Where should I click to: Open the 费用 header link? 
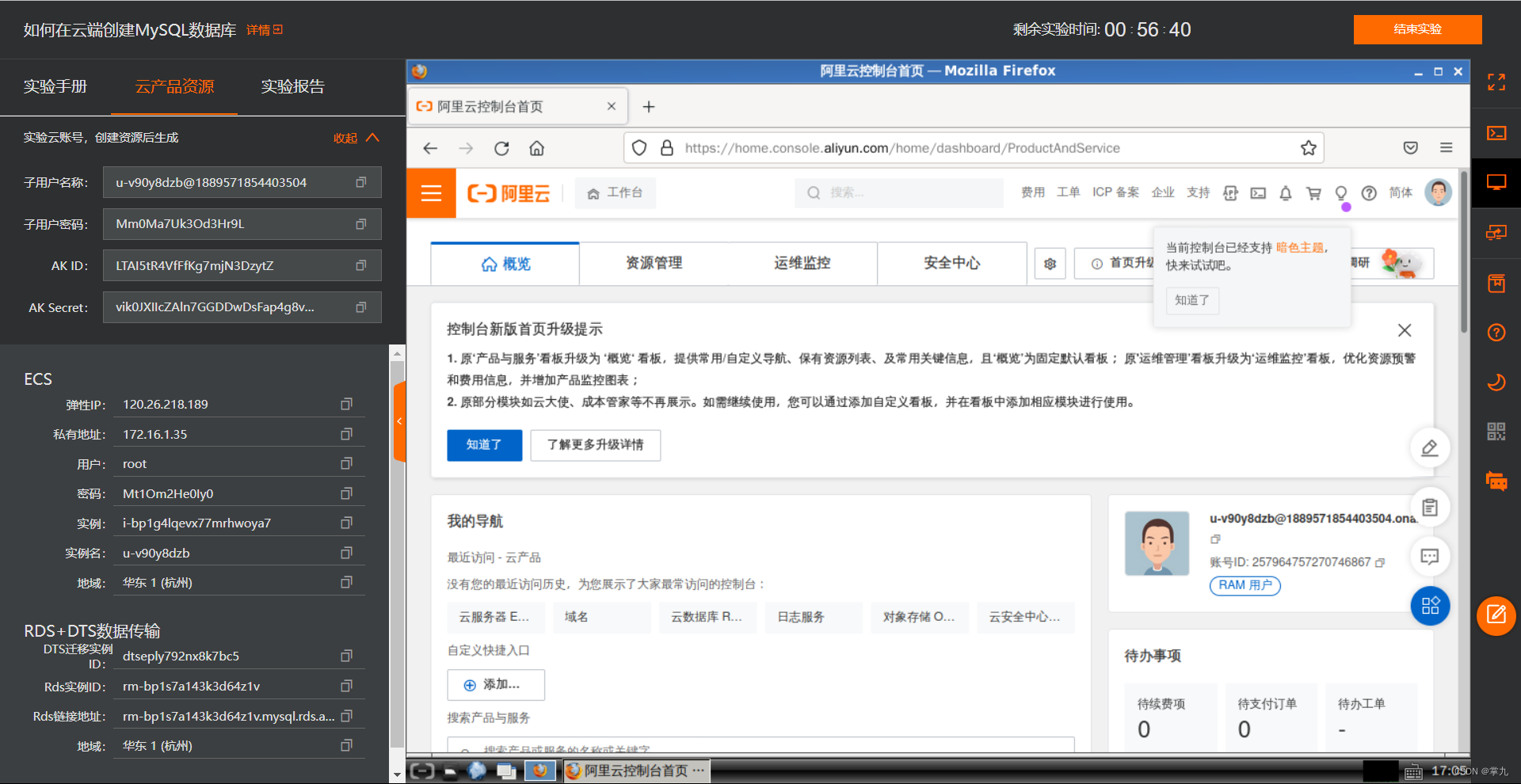[x=1033, y=192]
